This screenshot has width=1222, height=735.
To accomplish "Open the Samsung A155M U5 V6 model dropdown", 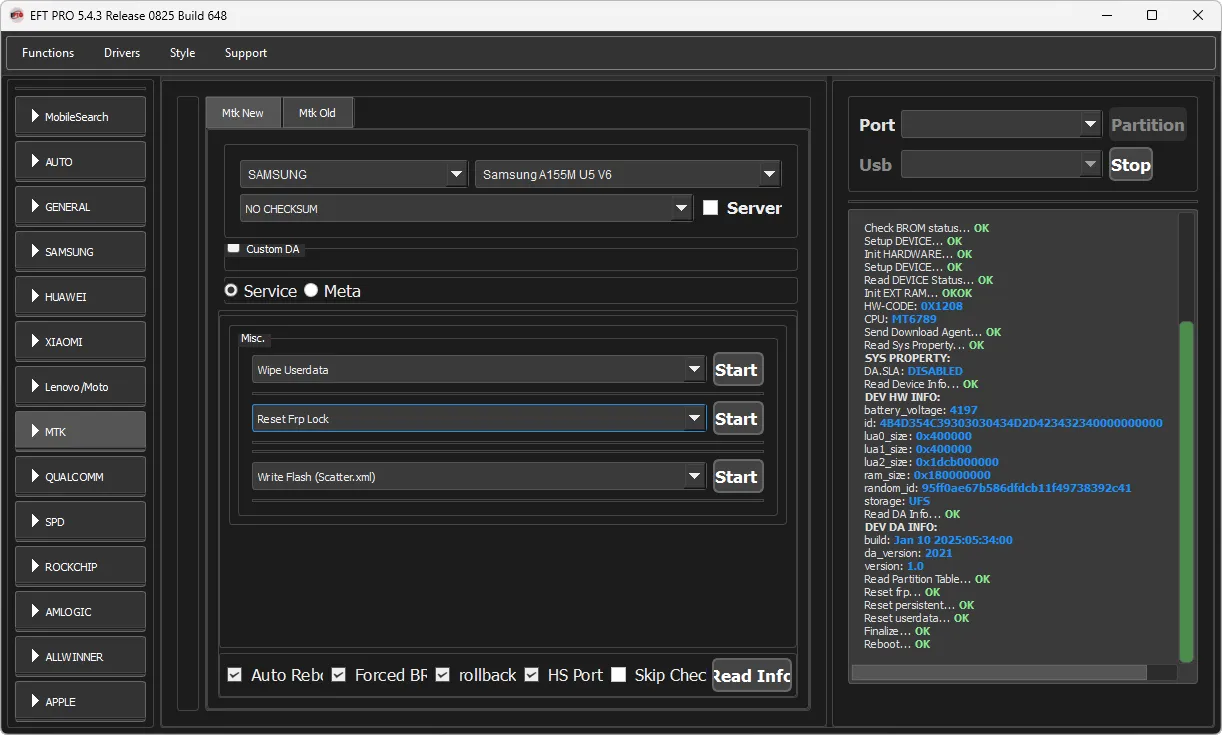I will click(768, 174).
